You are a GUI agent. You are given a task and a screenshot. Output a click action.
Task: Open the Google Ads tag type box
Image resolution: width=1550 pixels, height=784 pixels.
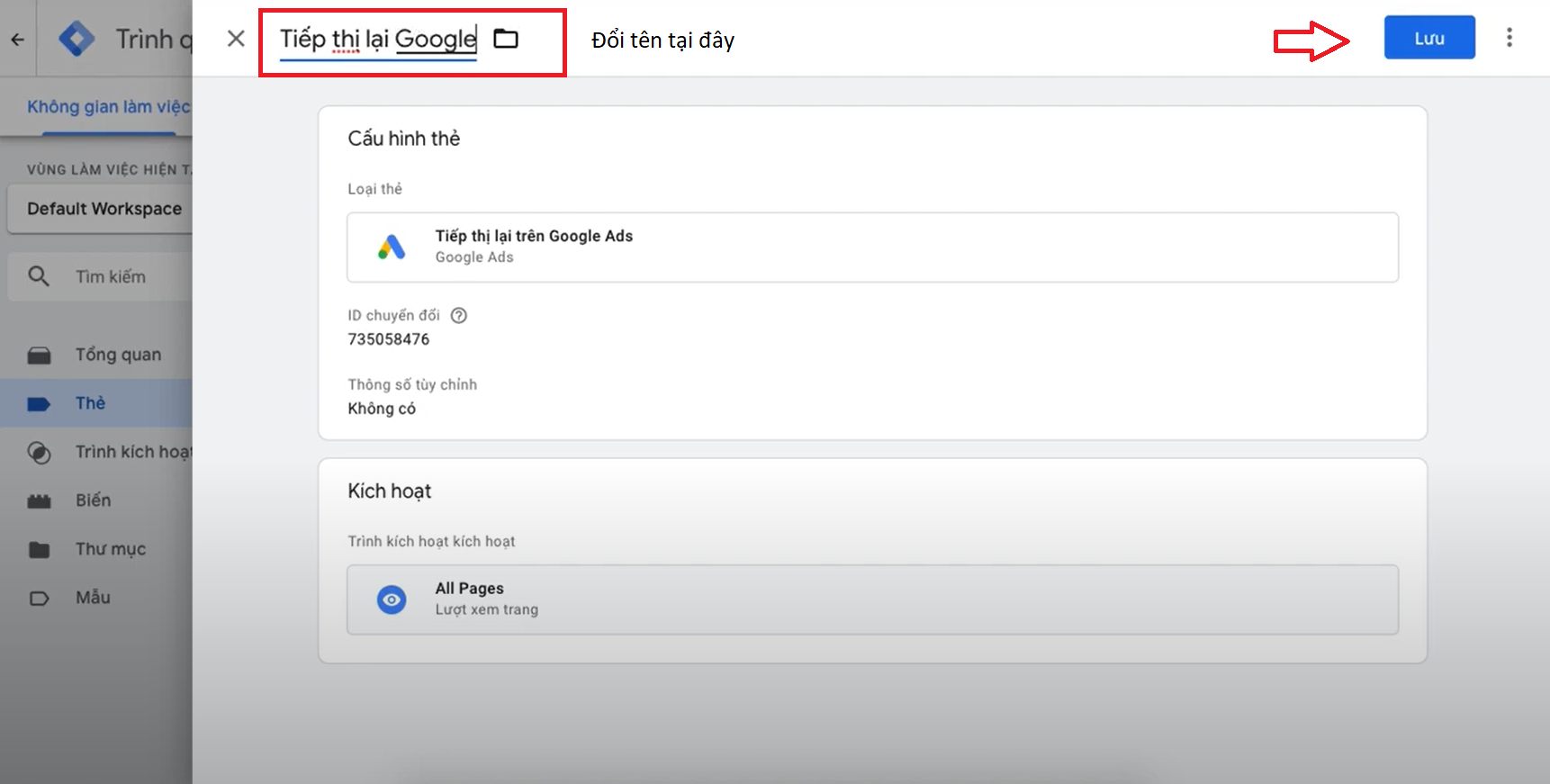(x=872, y=248)
